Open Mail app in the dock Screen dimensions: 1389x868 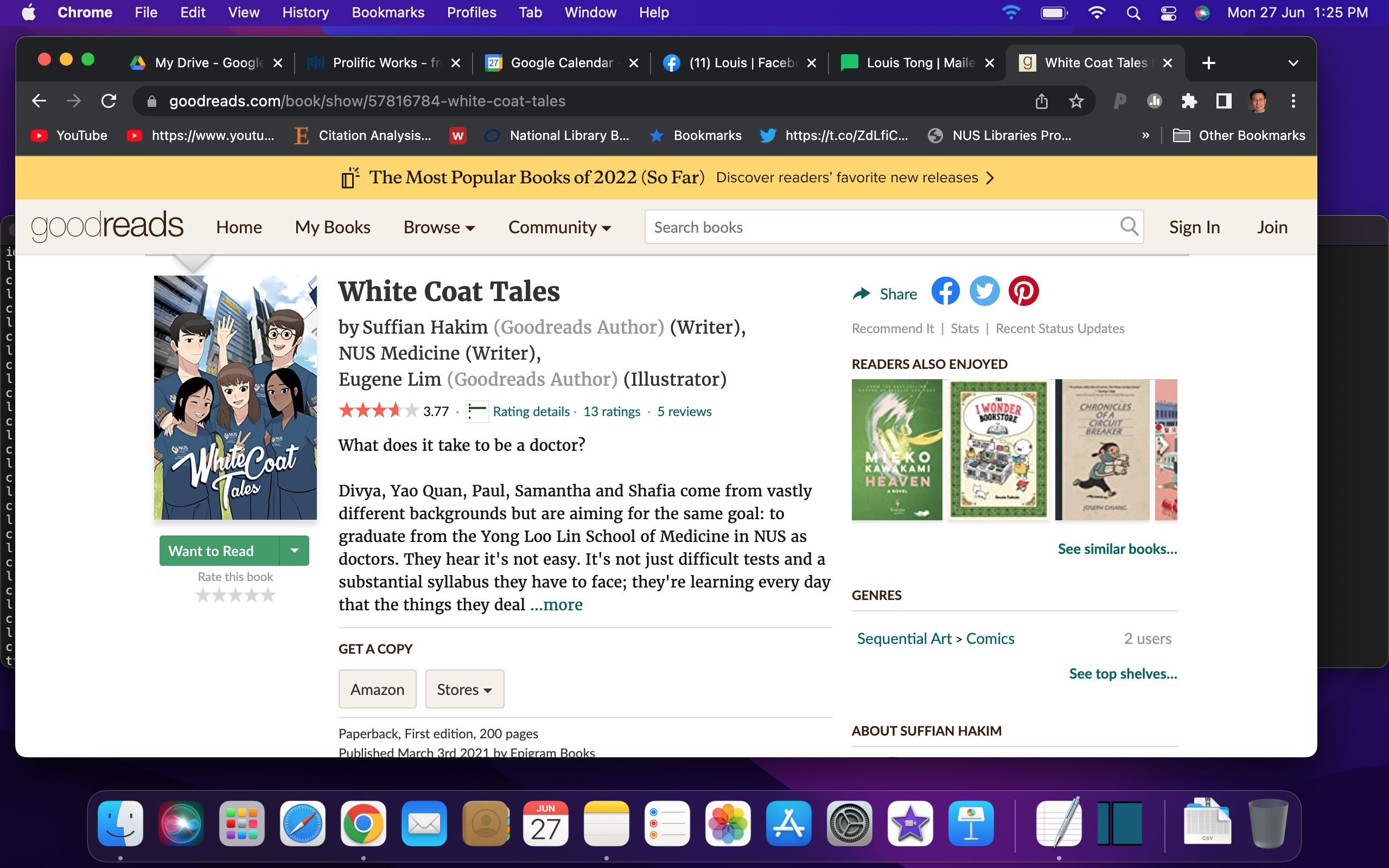point(424,823)
